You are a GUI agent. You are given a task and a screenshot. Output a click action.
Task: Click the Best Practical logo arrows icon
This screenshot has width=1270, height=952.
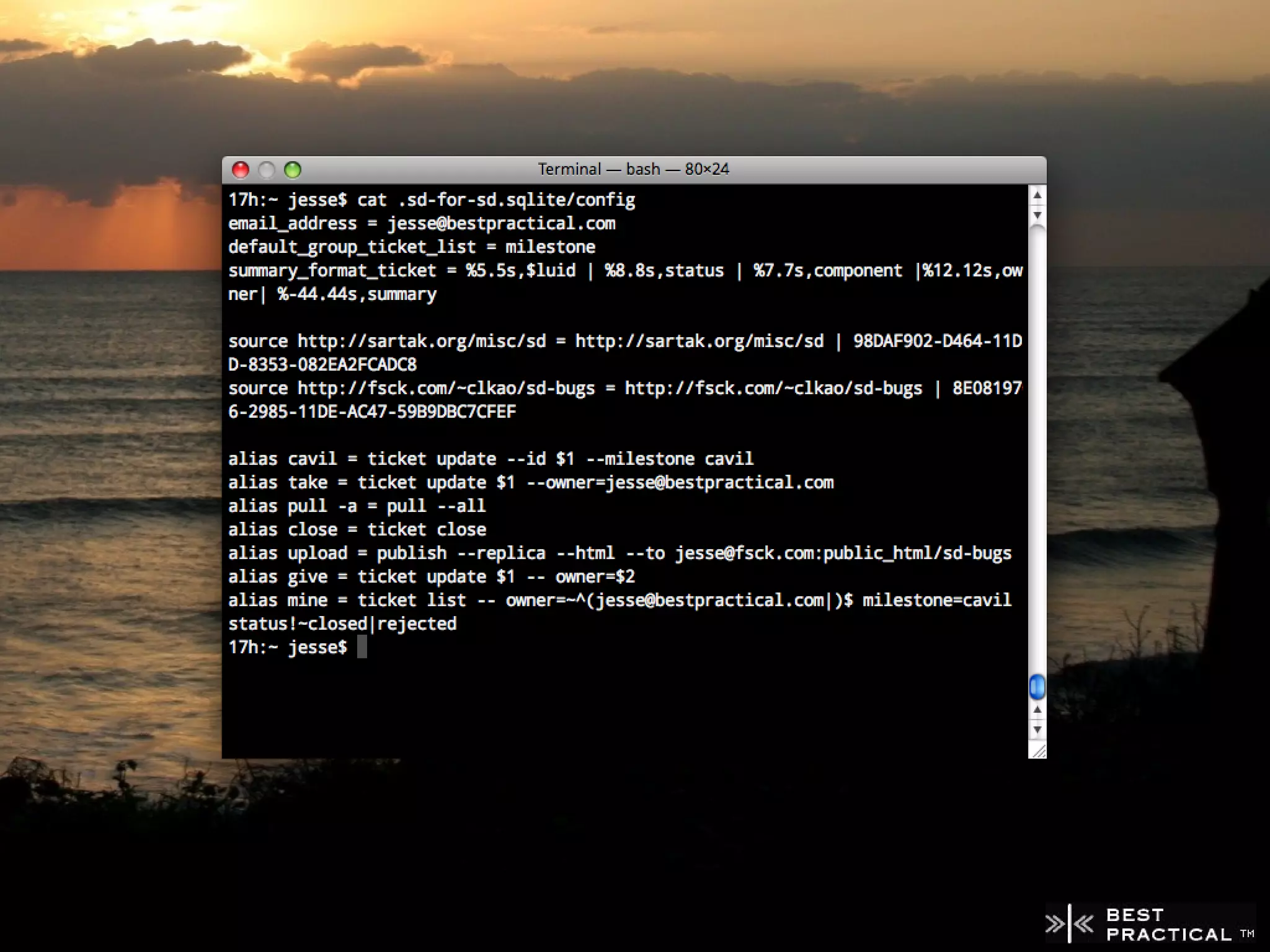pos(1070,924)
